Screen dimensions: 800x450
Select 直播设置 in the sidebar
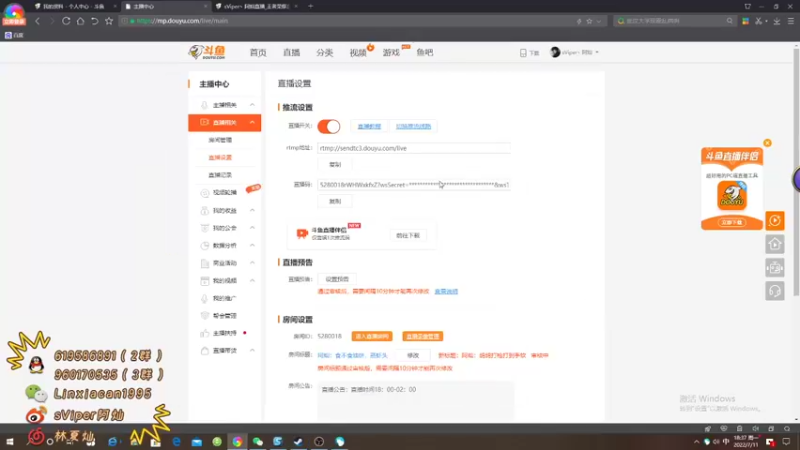point(220,157)
